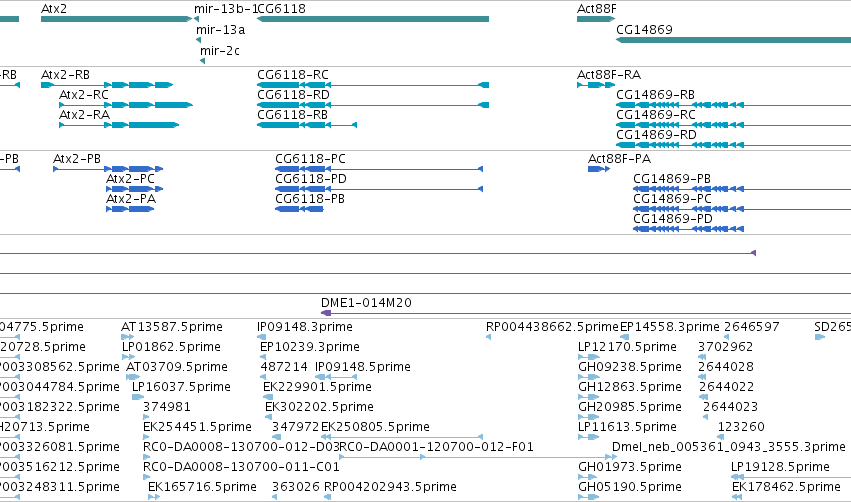This screenshot has height=502, width=851.
Task: Select the LP12170.5prime EST label
Action: coord(627,347)
